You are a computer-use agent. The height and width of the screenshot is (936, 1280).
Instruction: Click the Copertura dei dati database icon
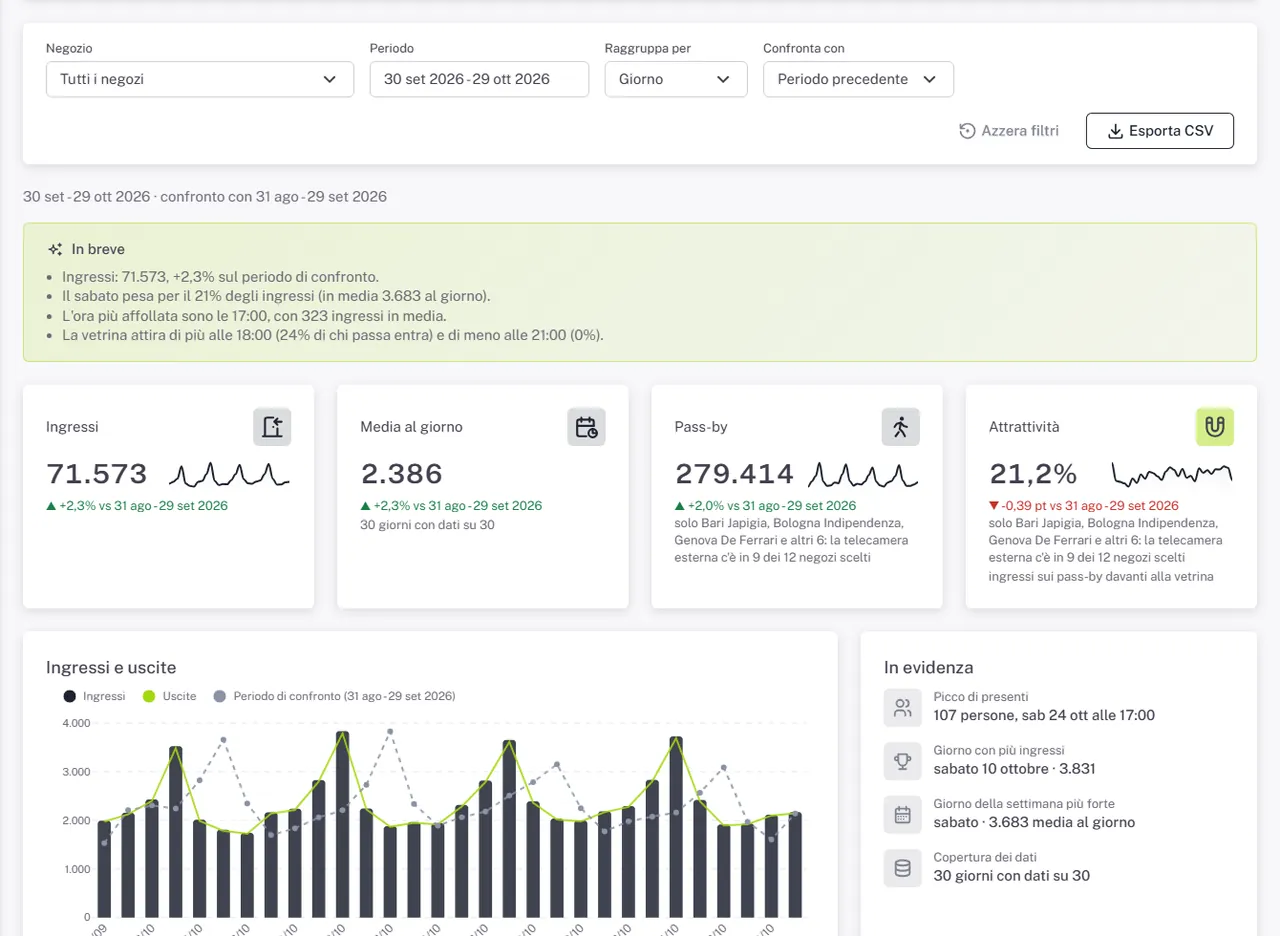[903, 868]
